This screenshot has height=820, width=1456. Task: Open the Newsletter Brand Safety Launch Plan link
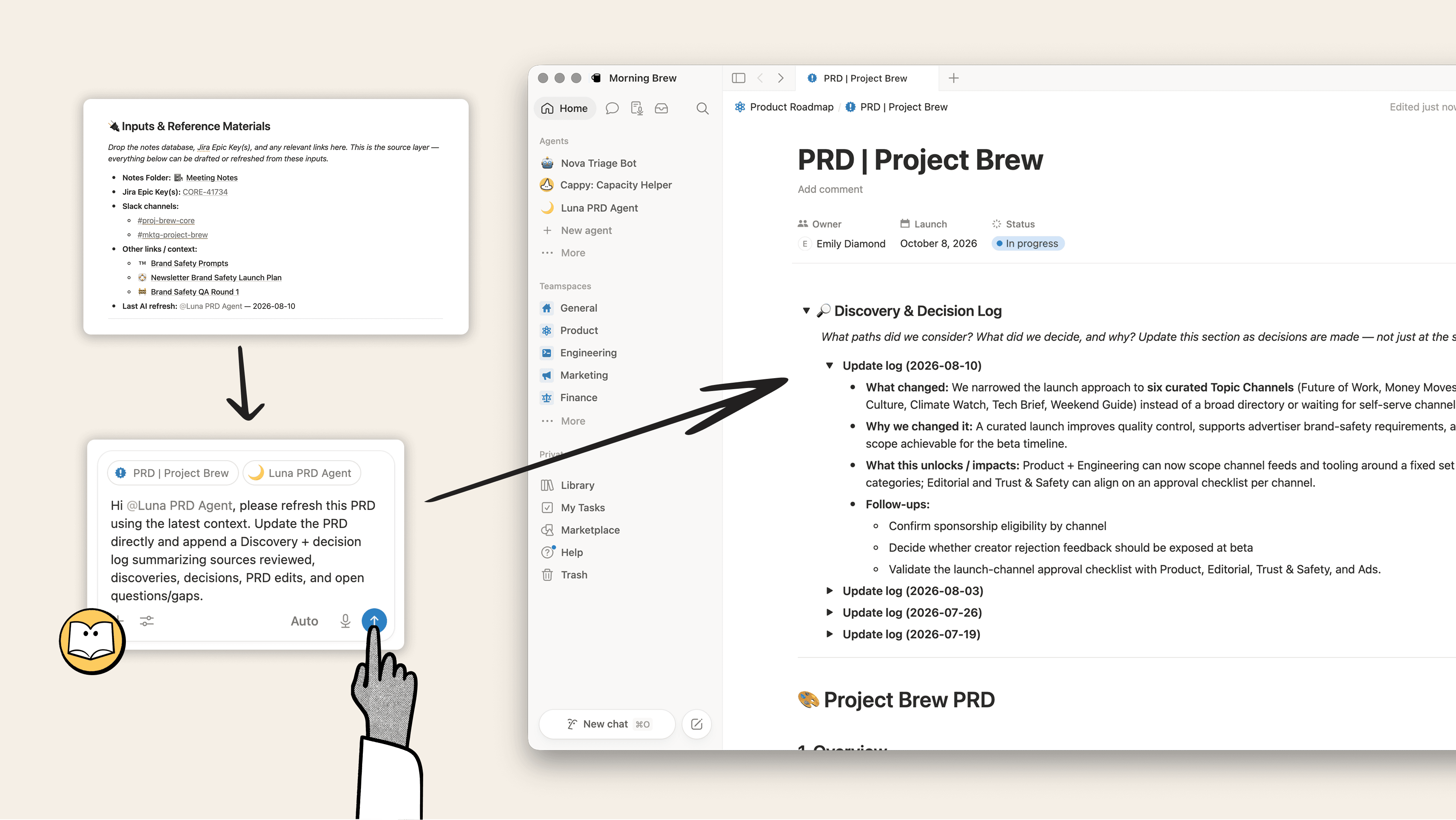216,277
